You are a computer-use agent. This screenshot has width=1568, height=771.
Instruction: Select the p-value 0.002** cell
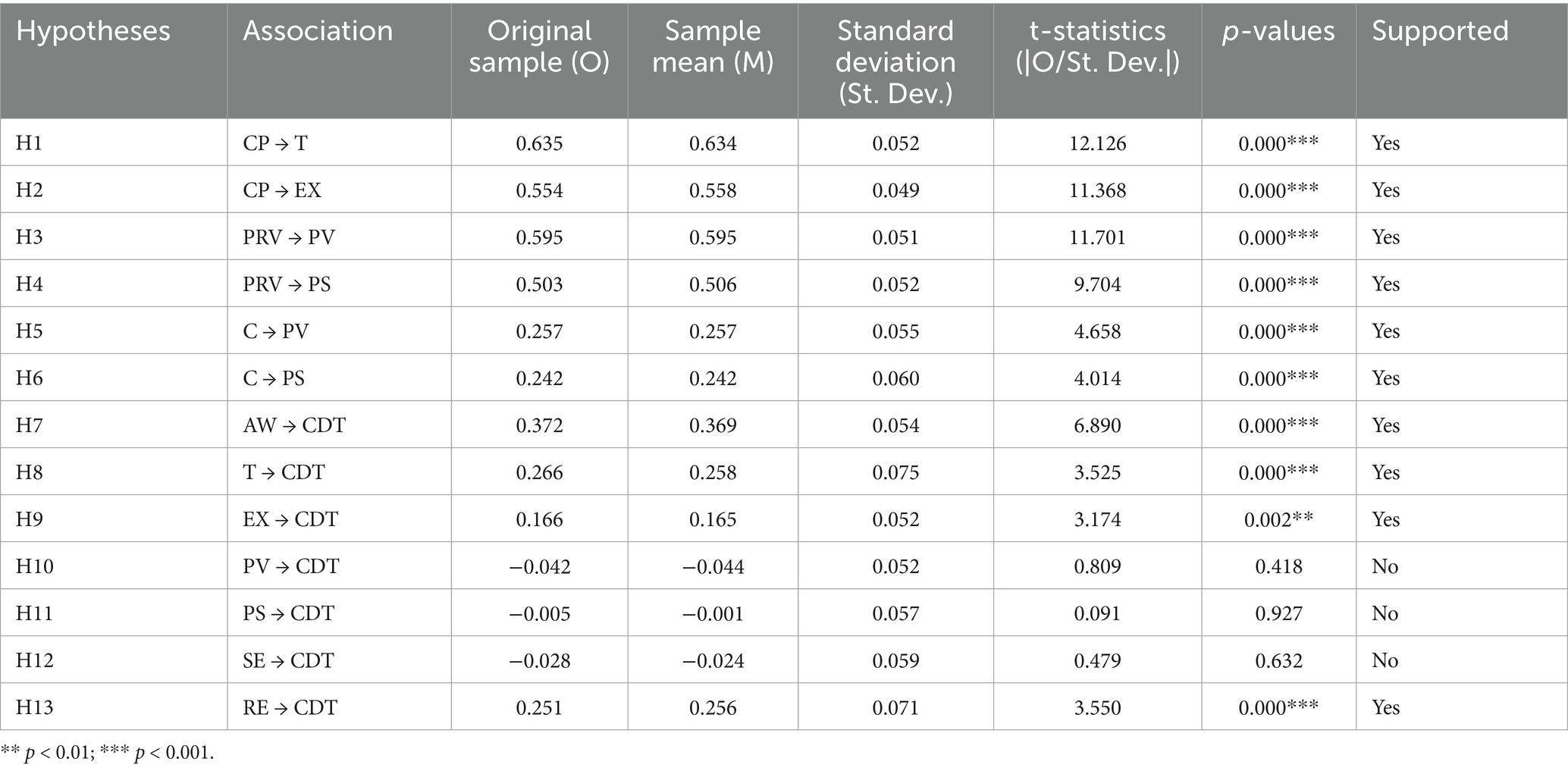pos(1278,519)
